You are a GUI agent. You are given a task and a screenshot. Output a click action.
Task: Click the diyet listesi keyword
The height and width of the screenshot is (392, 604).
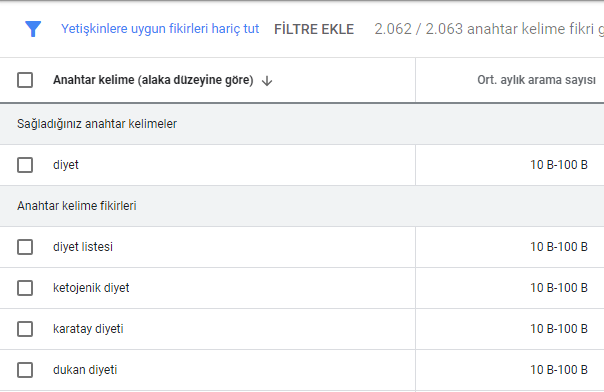click(x=83, y=247)
